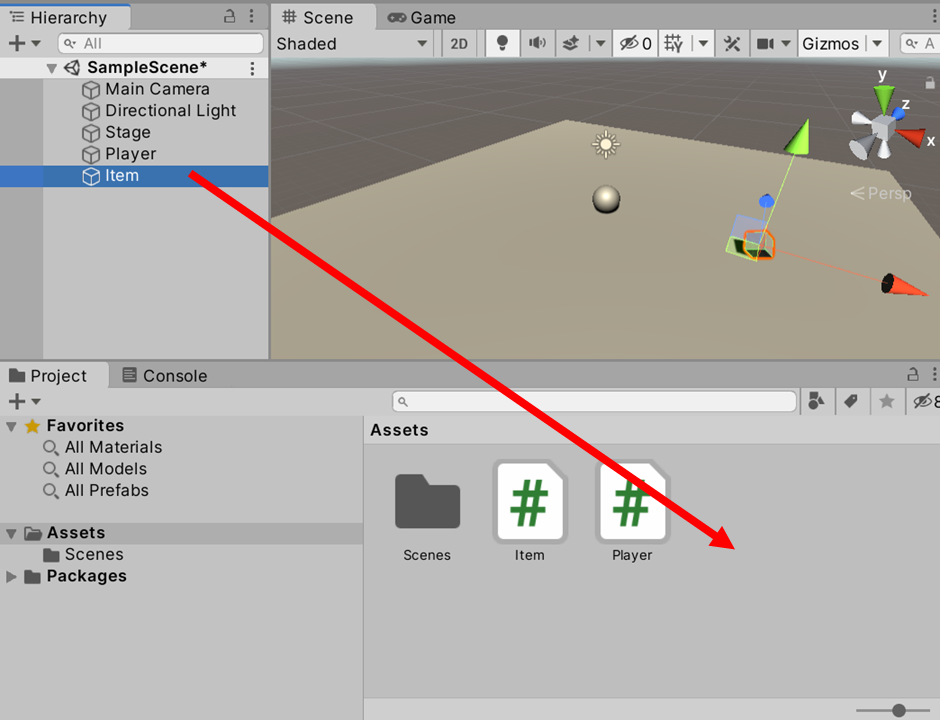Click the Search by Label tag icon
This screenshot has height=720, width=940.
[x=851, y=401]
